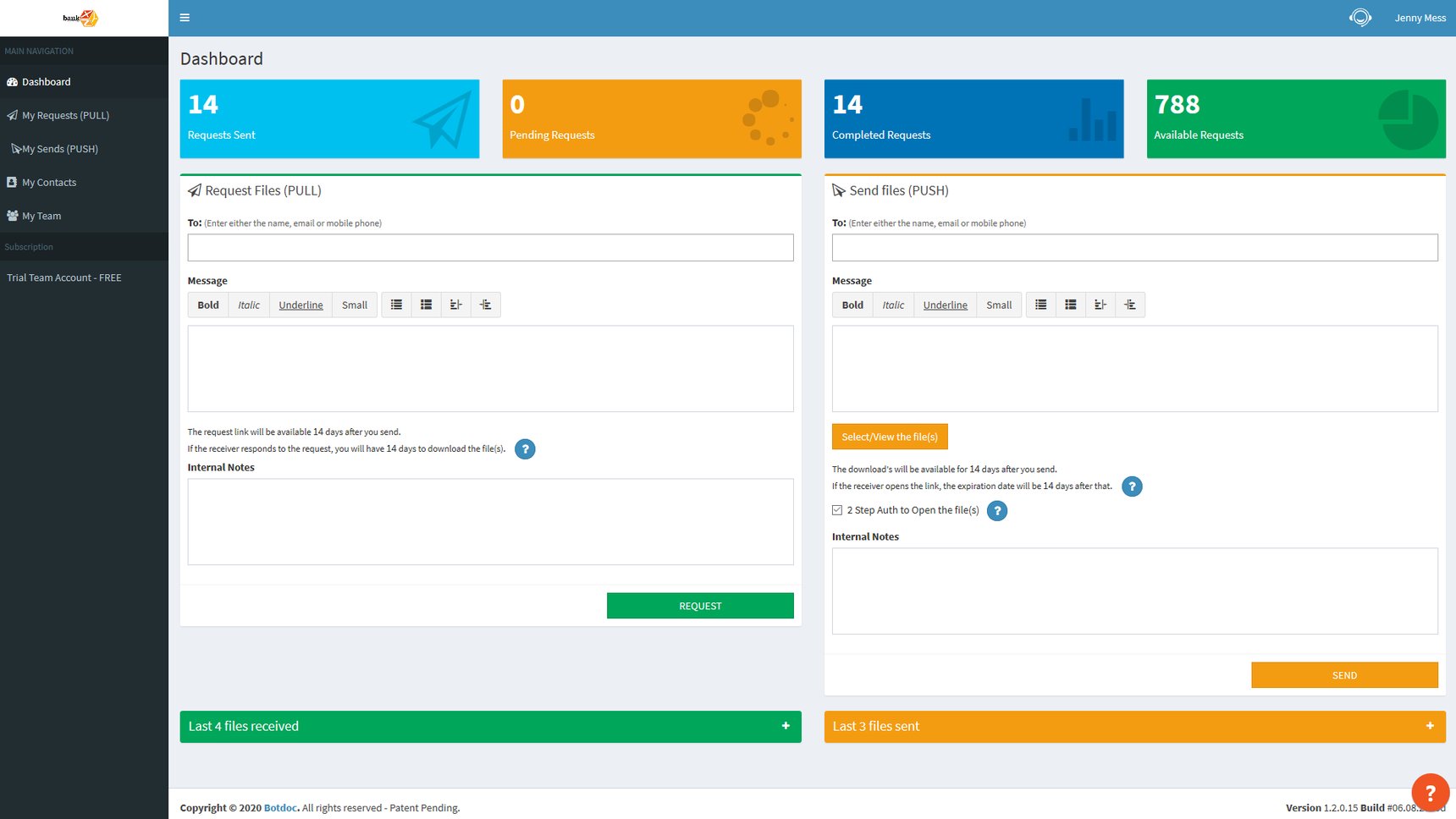This screenshot has height=819, width=1456.
Task: Click paper plane icon on Requests Sent card
Action: point(443,120)
